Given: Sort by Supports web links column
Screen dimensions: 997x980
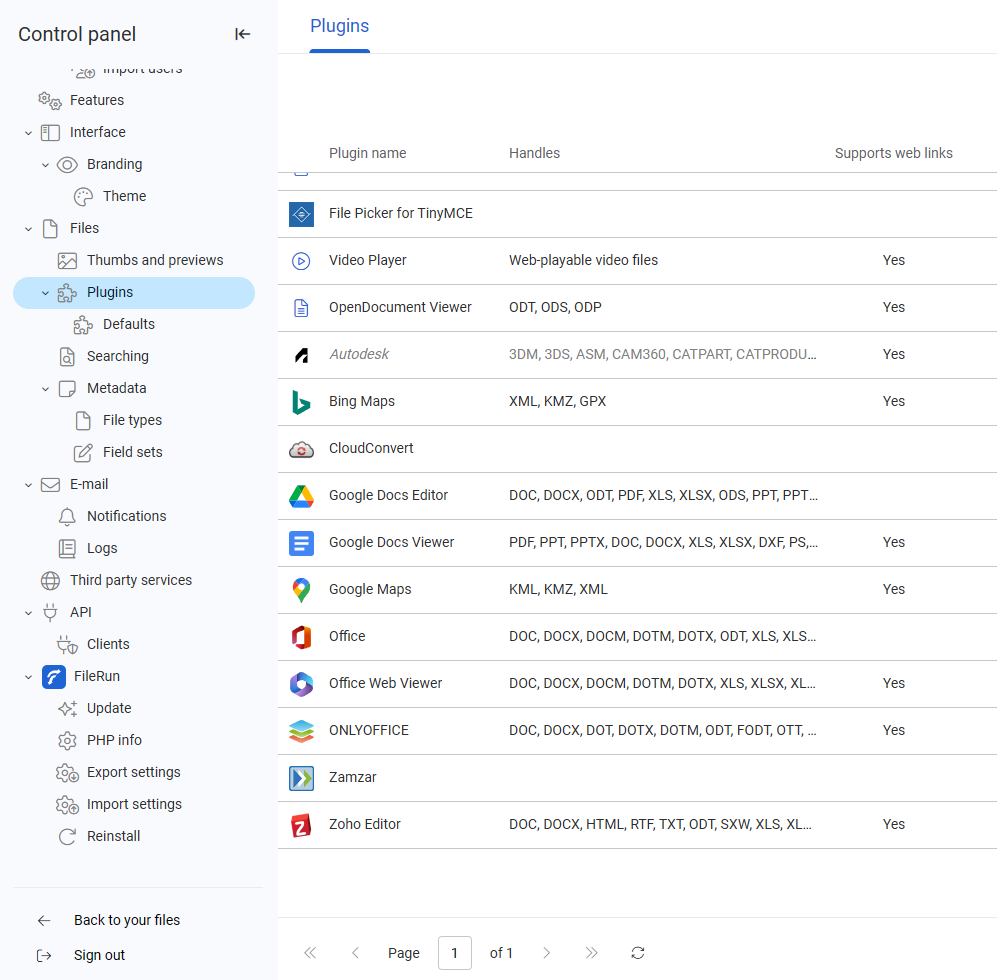Looking at the screenshot, I should coord(893,153).
